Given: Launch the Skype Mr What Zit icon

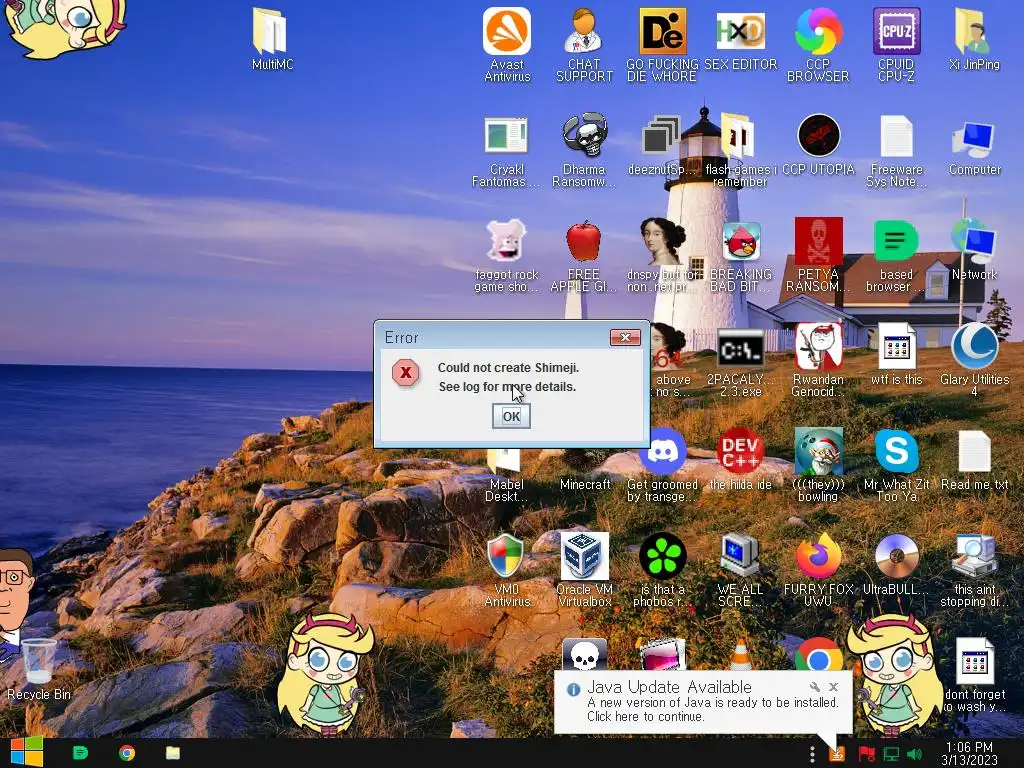Looking at the screenshot, I should click(x=896, y=466).
